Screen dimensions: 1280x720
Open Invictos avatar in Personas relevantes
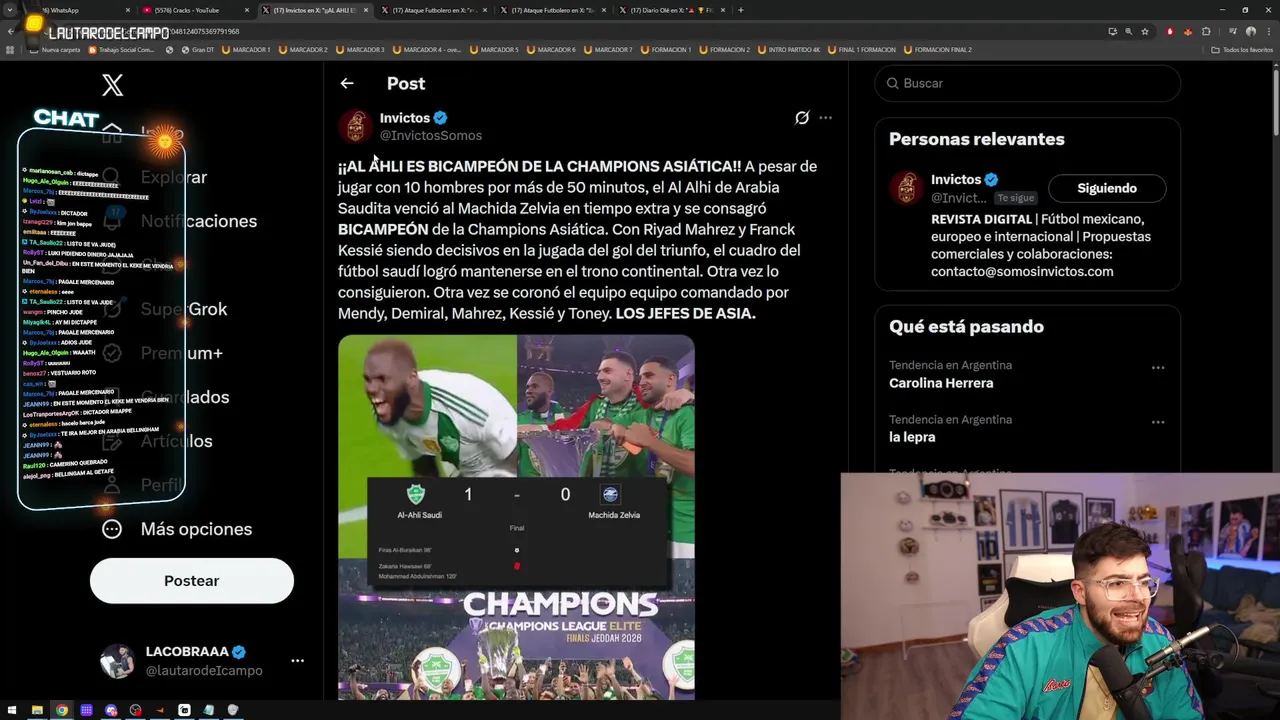906,188
